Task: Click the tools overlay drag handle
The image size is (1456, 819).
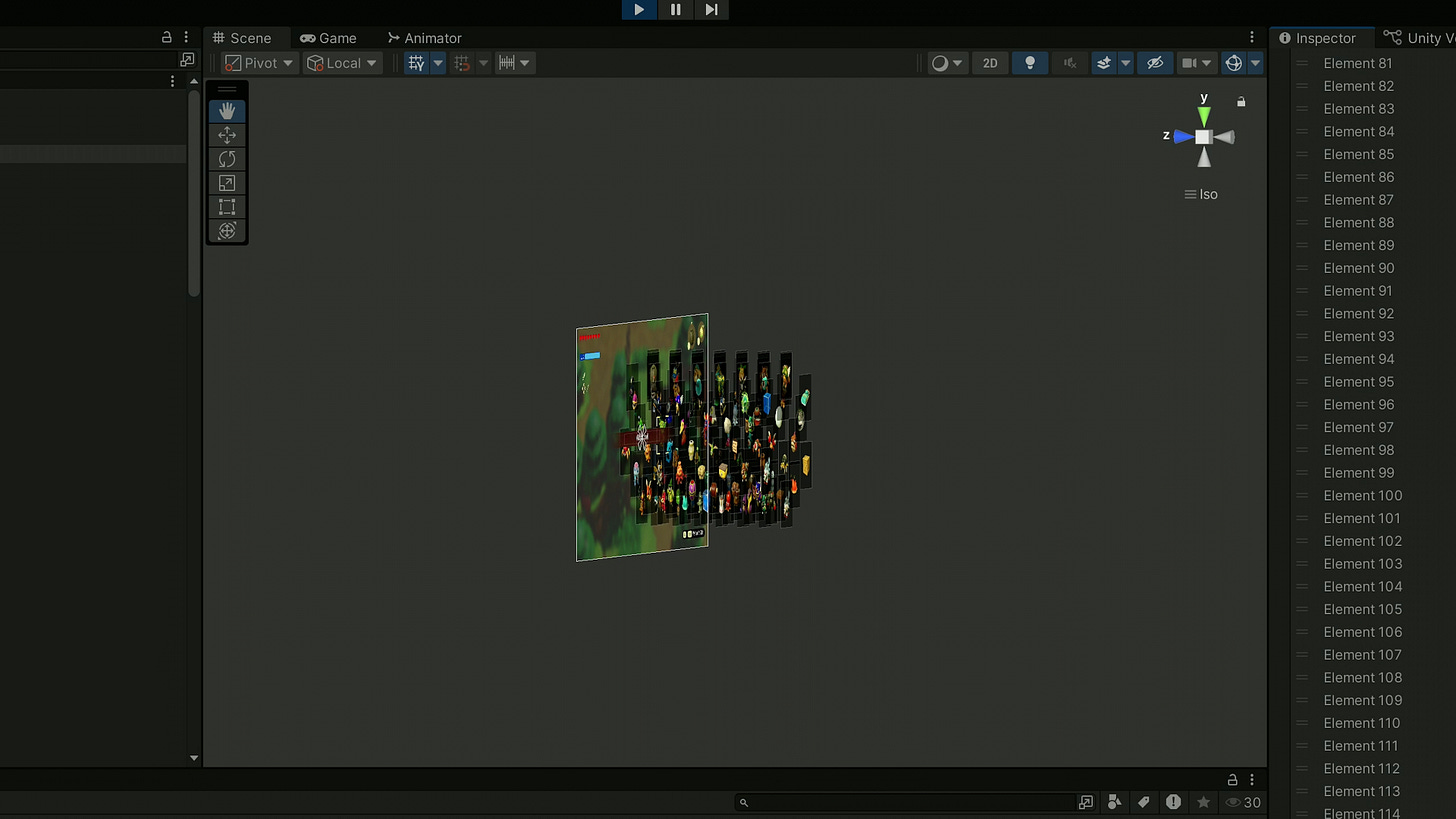Action: point(227,89)
